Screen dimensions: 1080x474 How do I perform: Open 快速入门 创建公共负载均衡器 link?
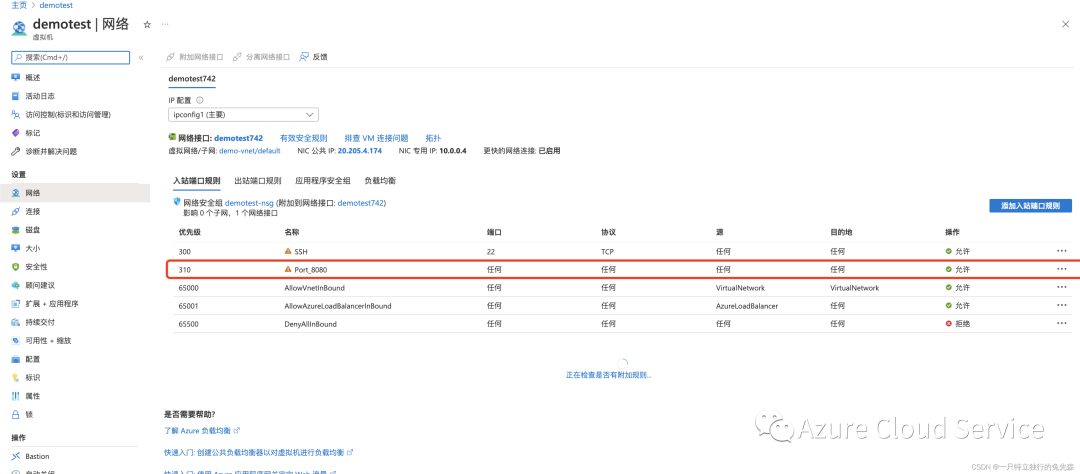[x=258, y=453]
